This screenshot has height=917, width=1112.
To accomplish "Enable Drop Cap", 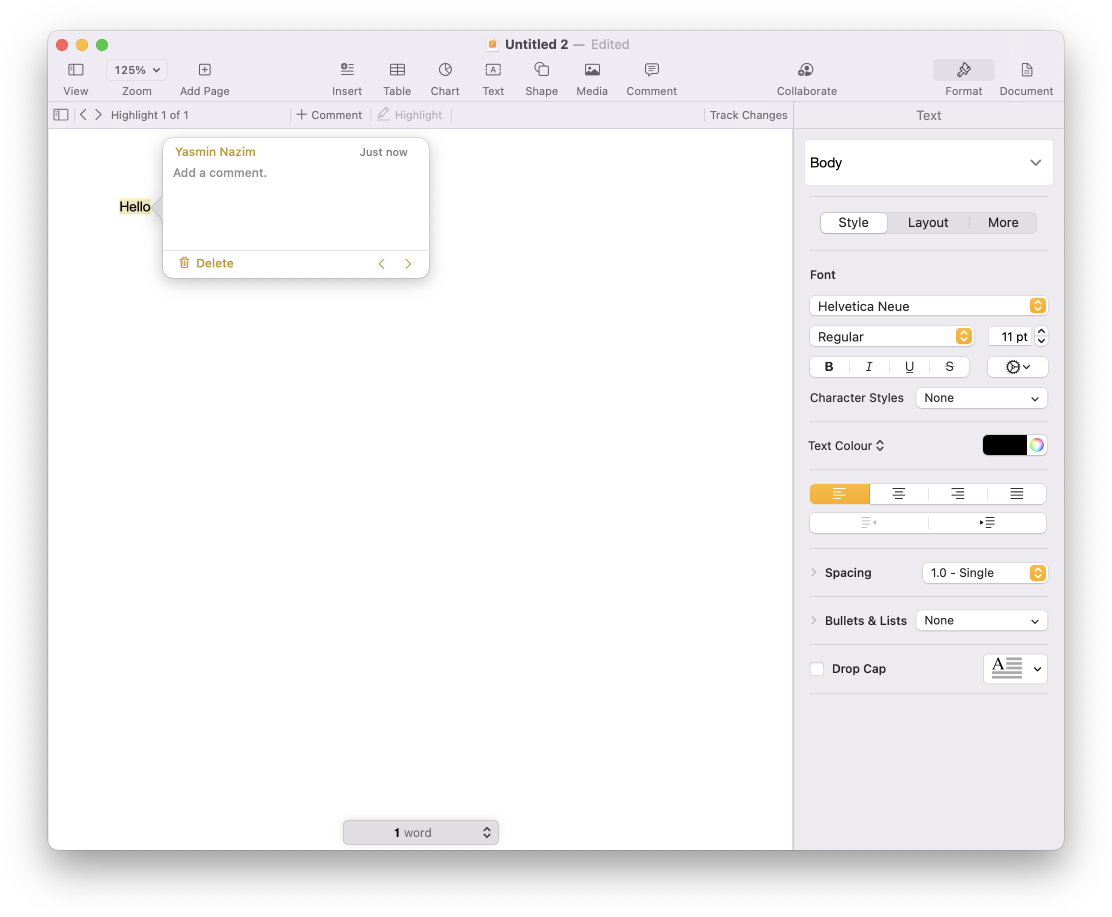I will point(817,668).
